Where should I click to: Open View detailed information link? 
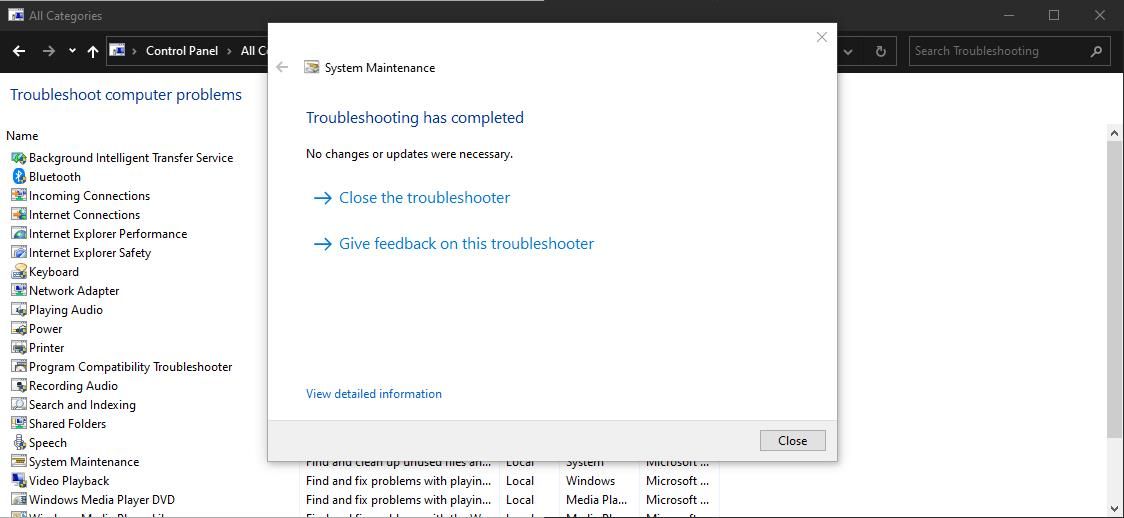[x=373, y=394]
